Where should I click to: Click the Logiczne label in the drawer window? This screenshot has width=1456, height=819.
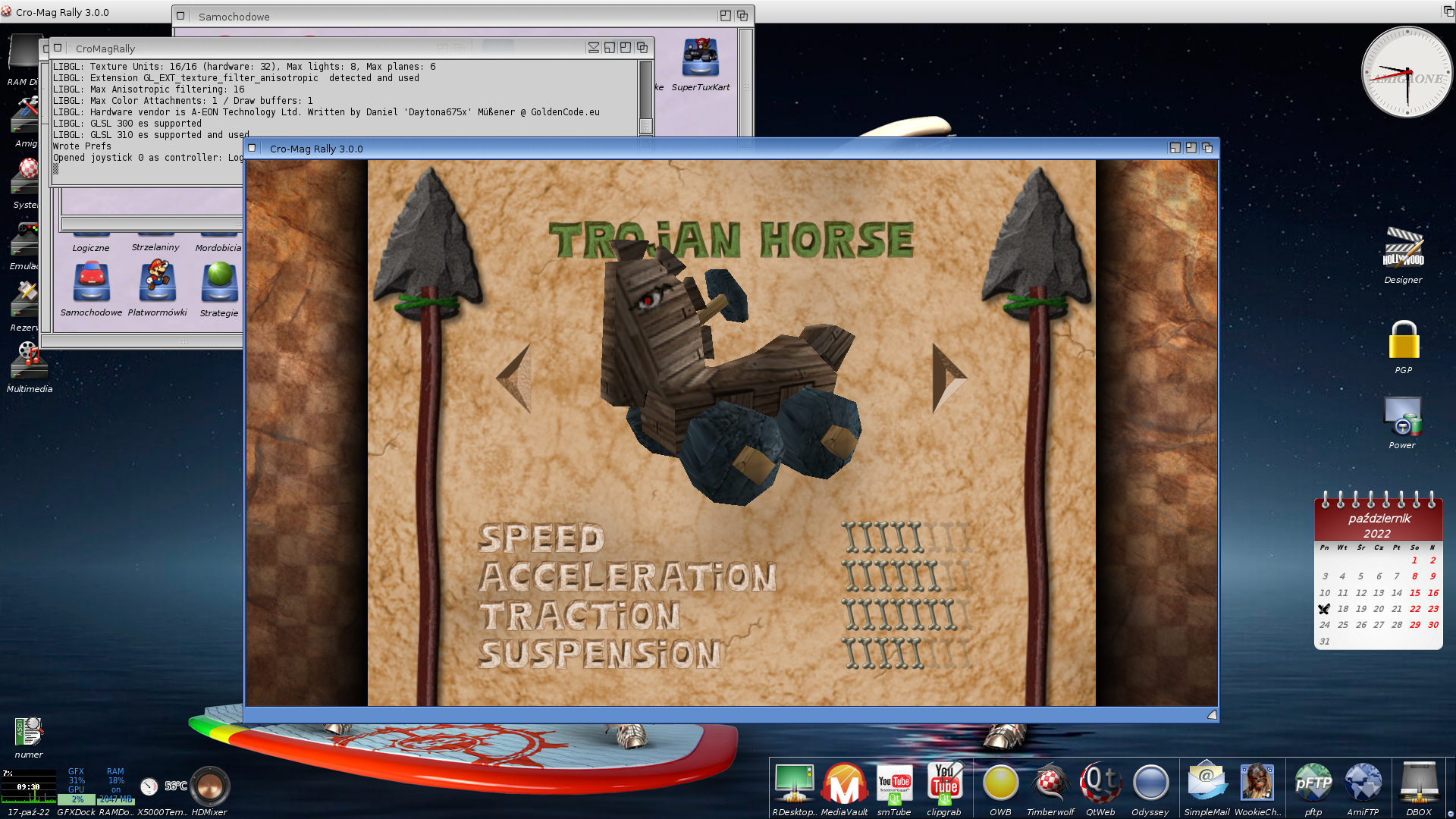click(x=91, y=248)
